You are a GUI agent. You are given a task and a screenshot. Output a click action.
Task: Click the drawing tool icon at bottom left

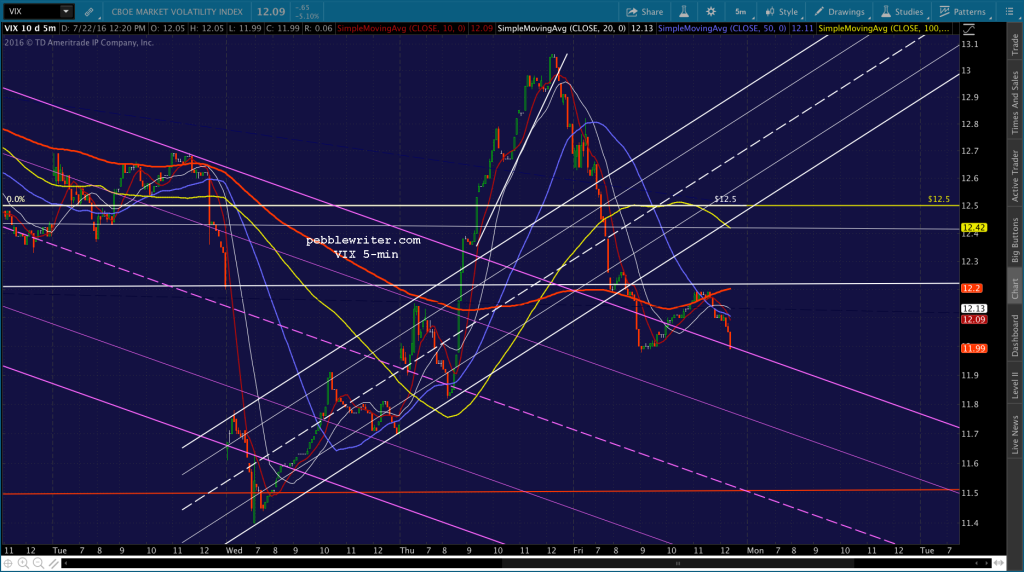click(x=54, y=563)
